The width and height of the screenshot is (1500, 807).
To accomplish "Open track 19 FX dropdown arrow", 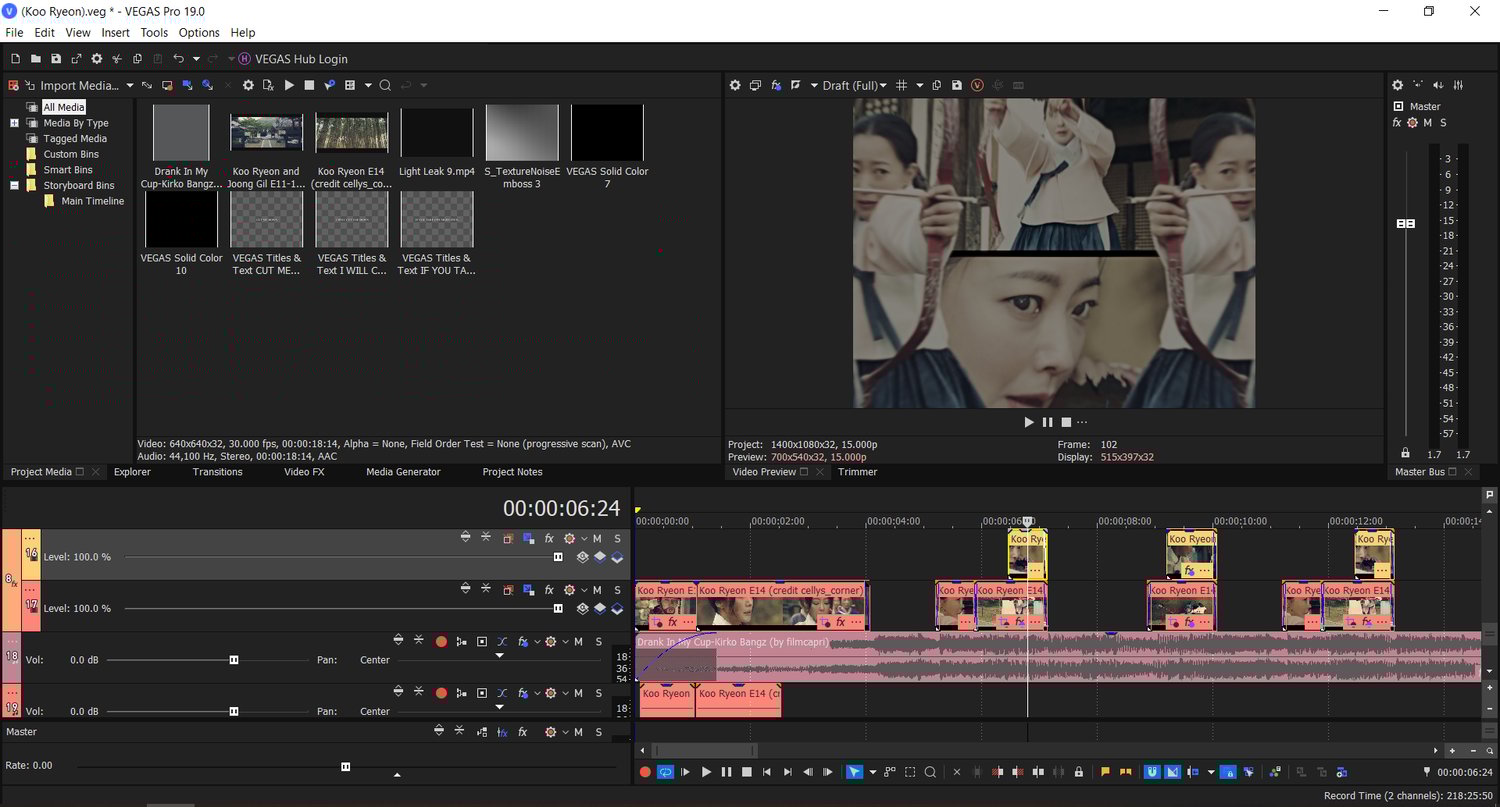I will [537, 693].
